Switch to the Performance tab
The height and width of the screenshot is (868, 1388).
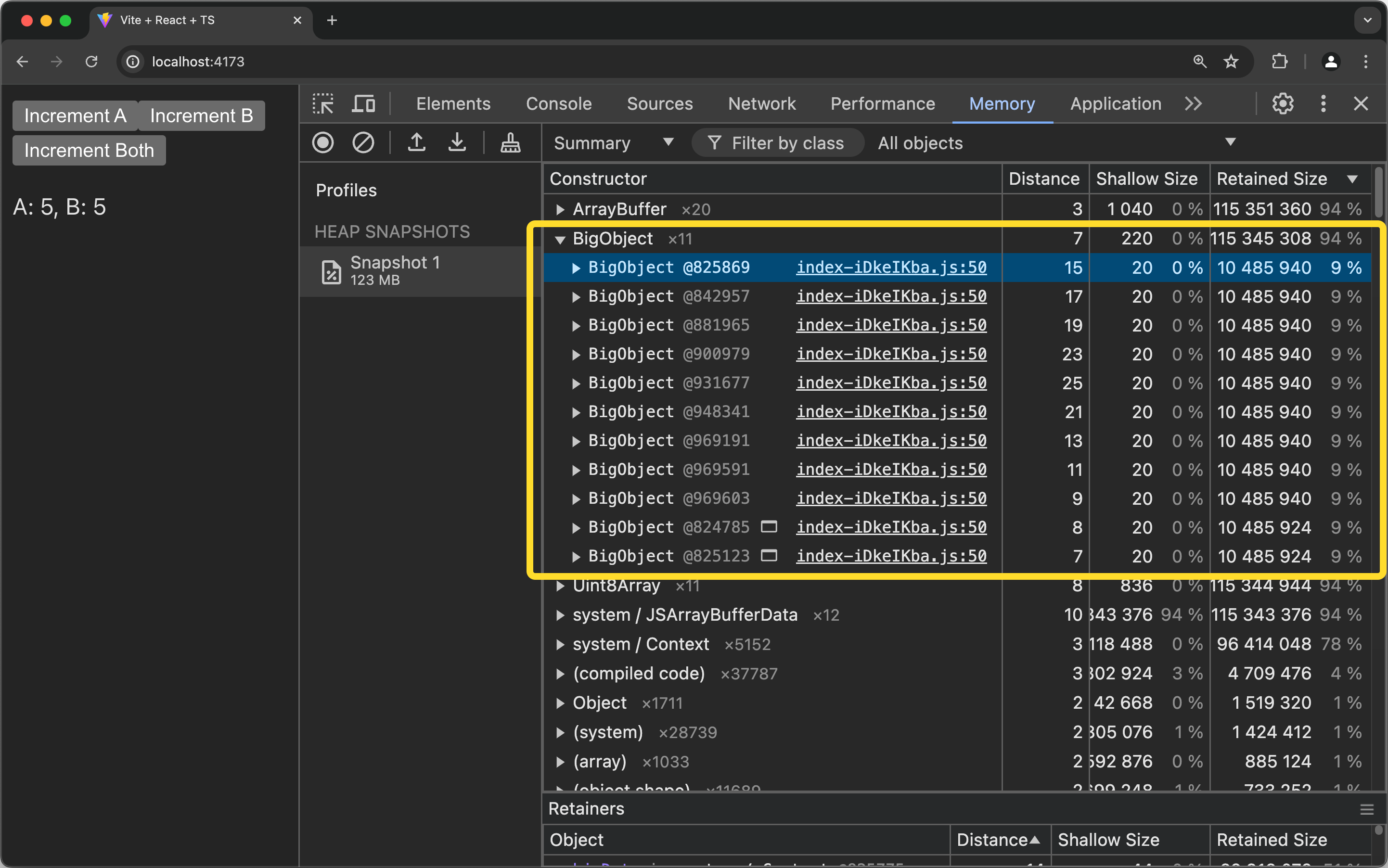(883, 104)
